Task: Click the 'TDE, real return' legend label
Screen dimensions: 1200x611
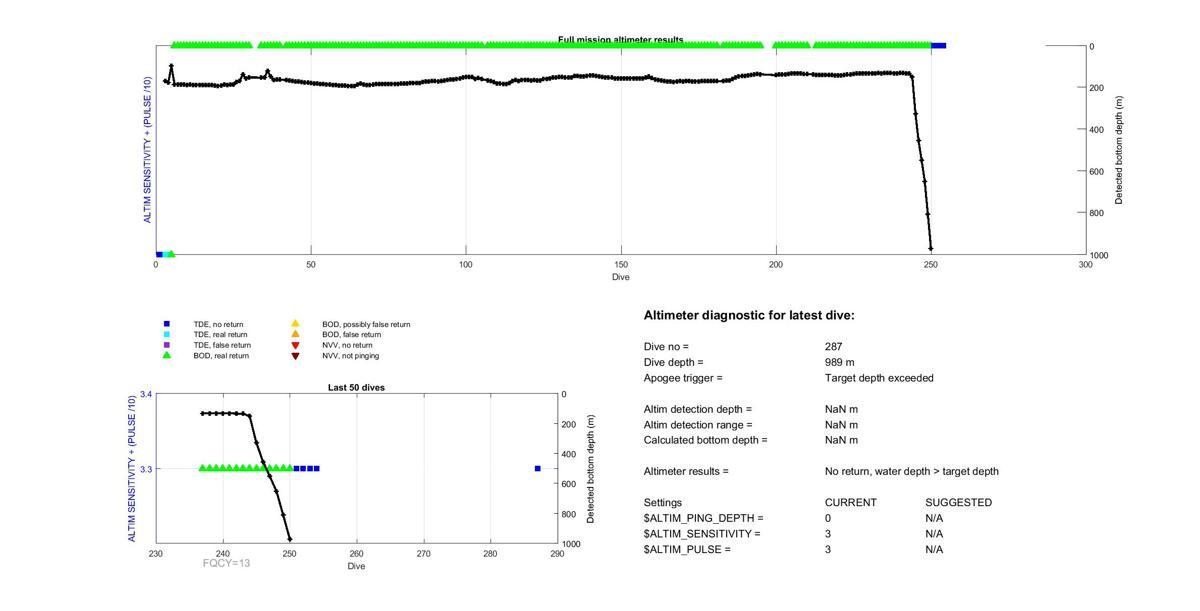Action: tap(221, 334)
